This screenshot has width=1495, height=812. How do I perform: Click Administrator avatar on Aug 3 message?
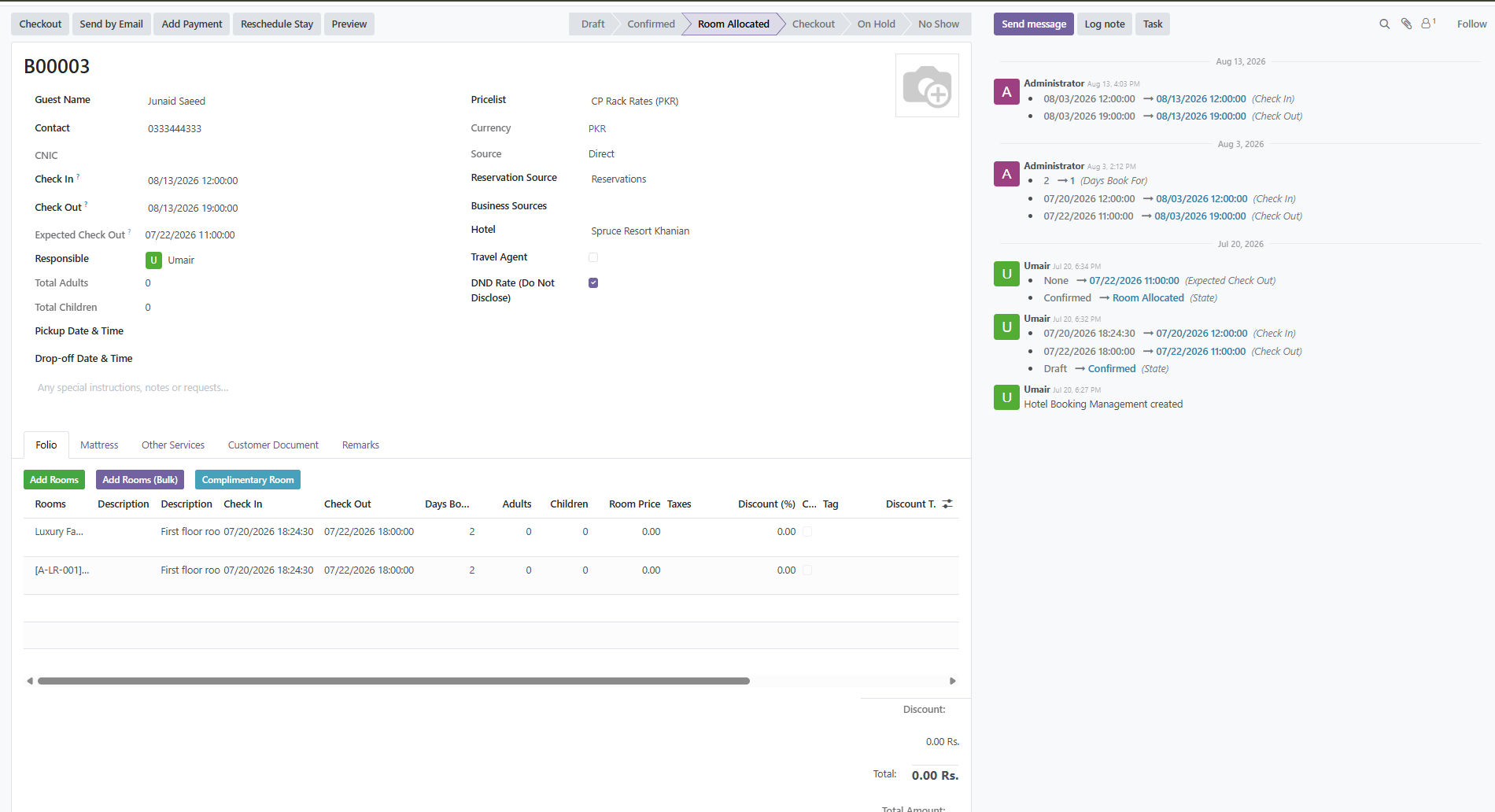click(x=1006, y=175)
